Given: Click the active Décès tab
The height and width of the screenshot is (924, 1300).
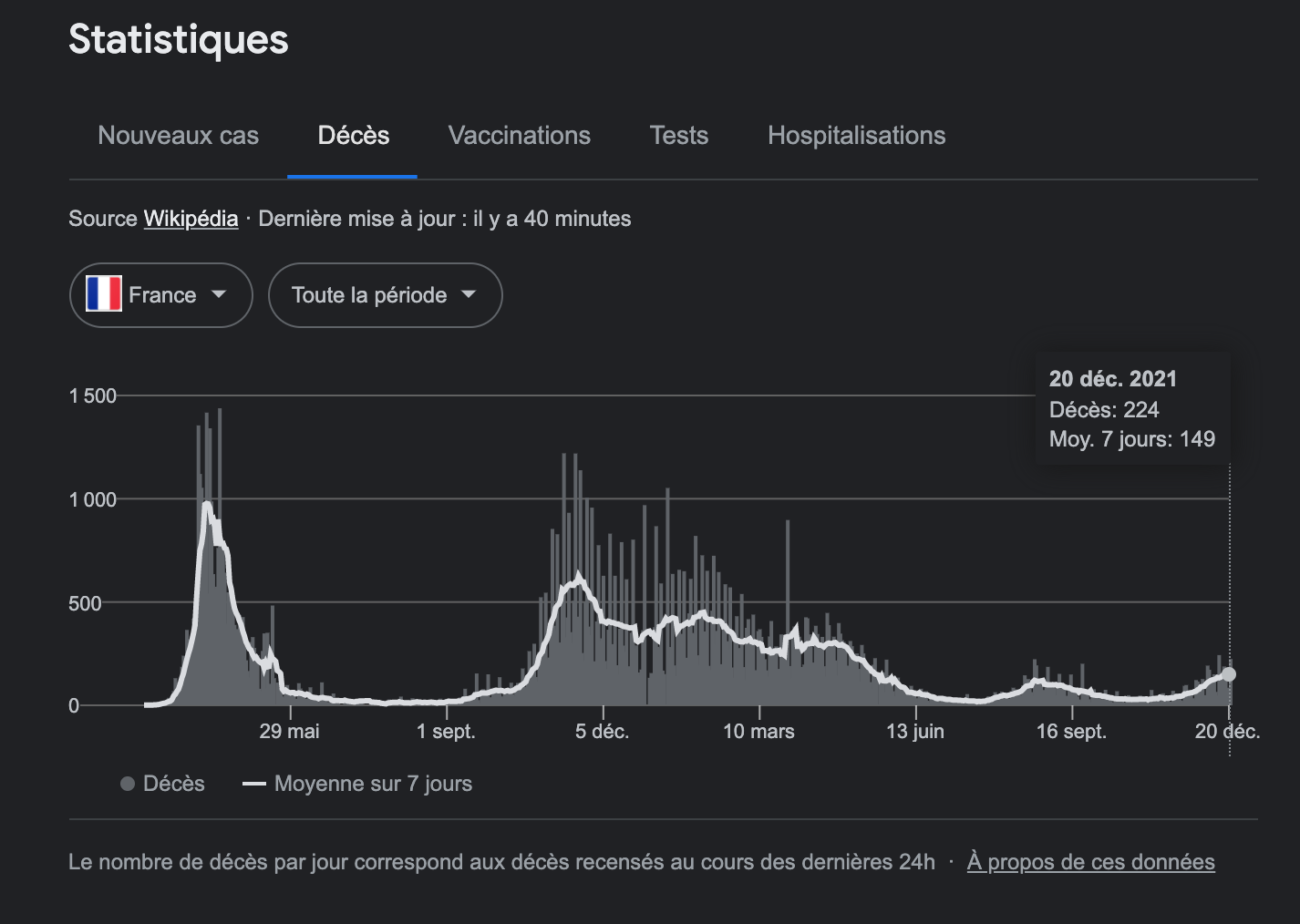Looking at the screenshot, I should click(353, 136).
